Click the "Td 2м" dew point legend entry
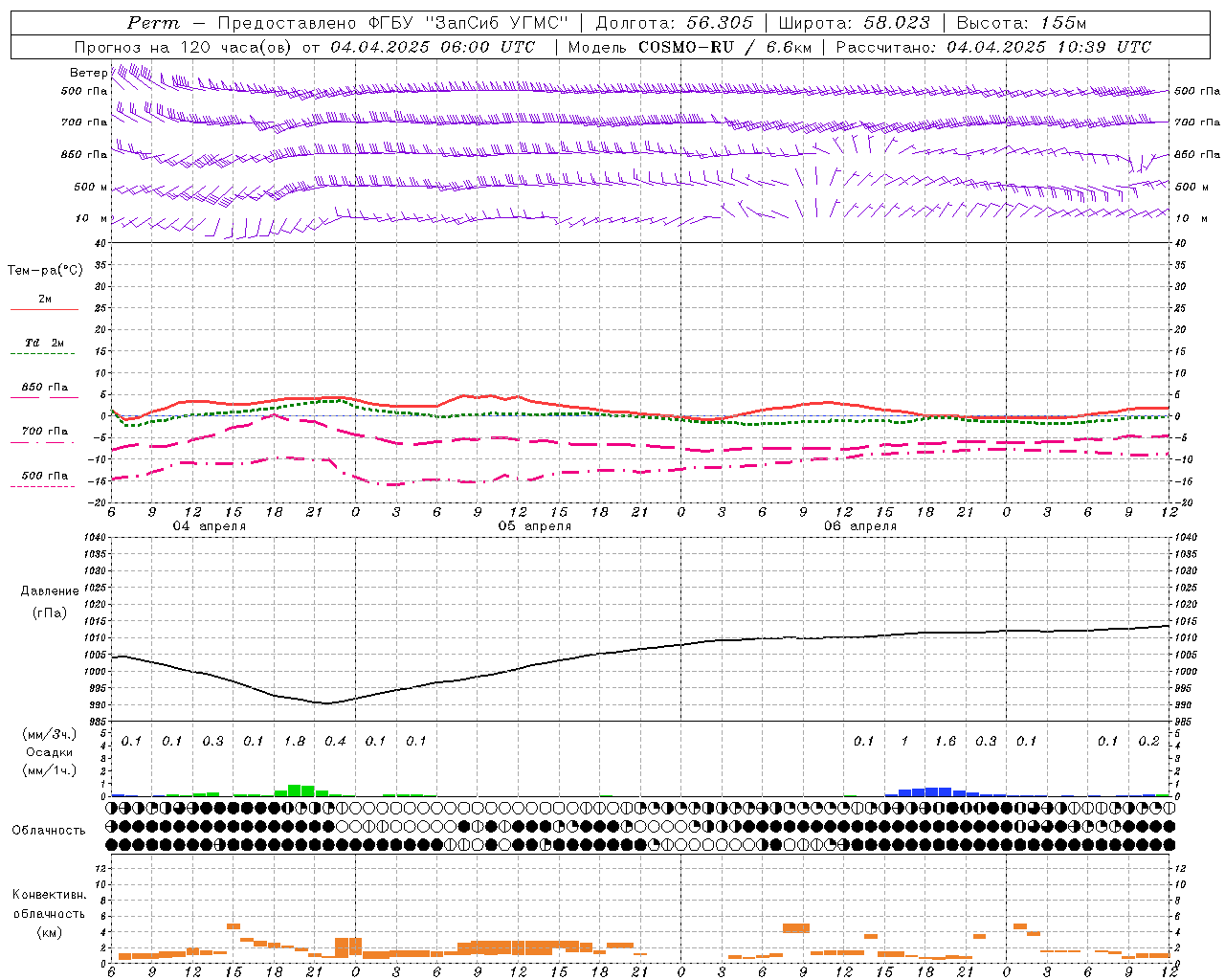 click(45, 343)
